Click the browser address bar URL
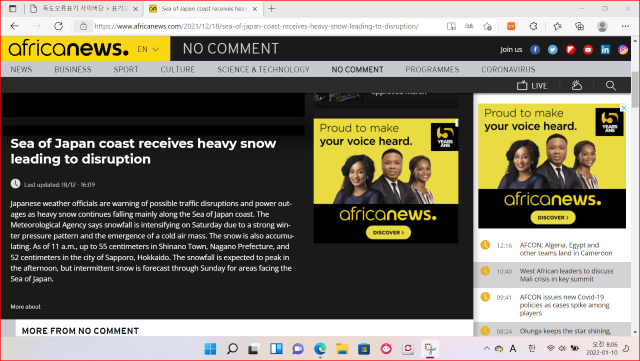The image size is (640, 361). [x=256, y=26]
